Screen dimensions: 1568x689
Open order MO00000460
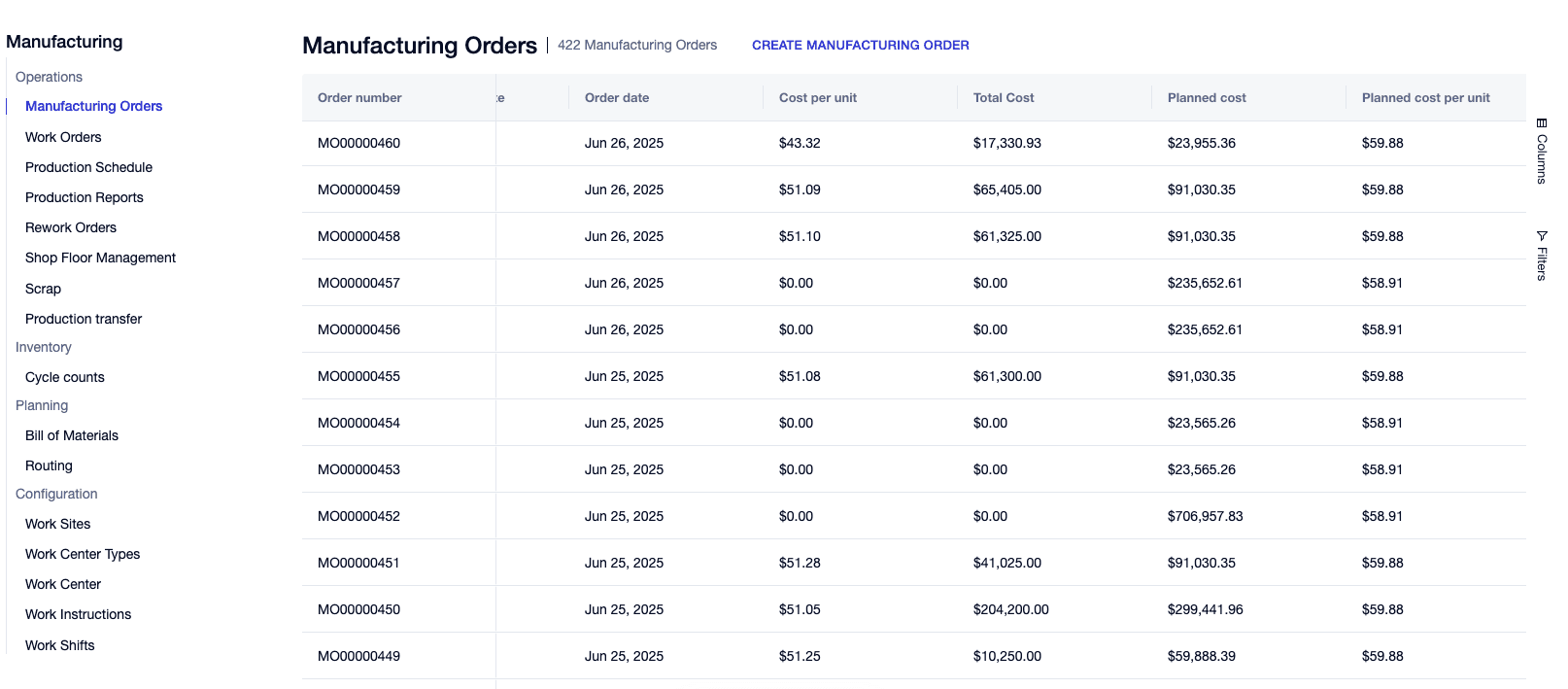pos(358,143)
